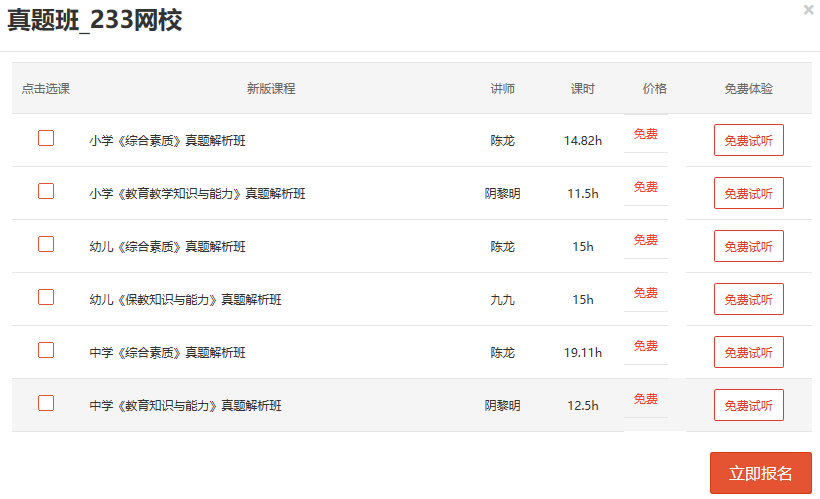
Task: Click 免费试听 for 中学《综合素质》course
Action: (748, 352)
